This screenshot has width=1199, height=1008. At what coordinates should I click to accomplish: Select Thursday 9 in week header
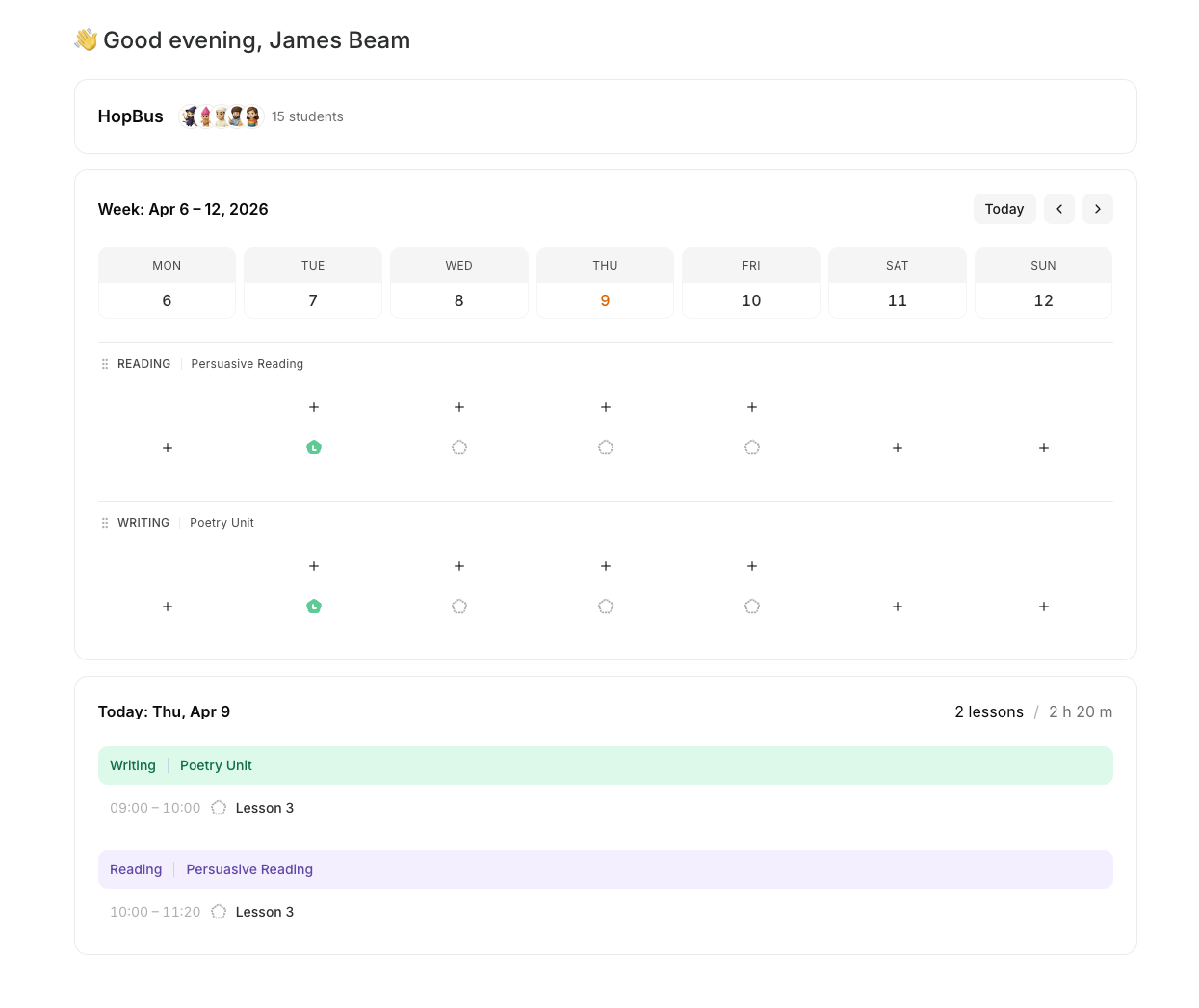605,283
